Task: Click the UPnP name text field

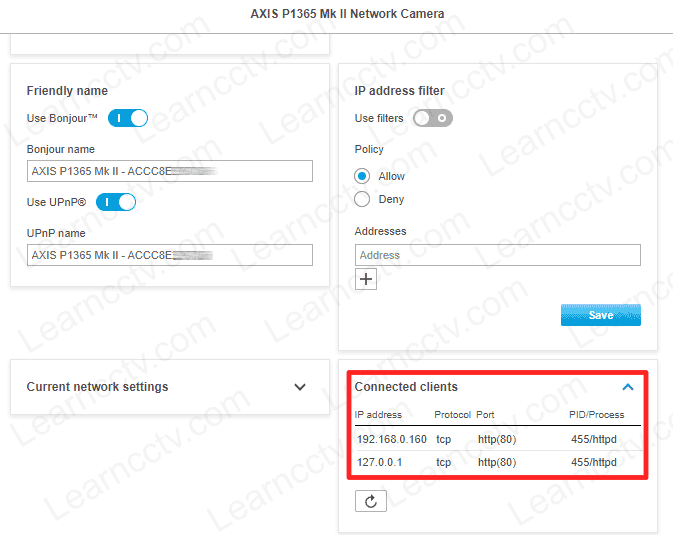Action: pos(170,255)
